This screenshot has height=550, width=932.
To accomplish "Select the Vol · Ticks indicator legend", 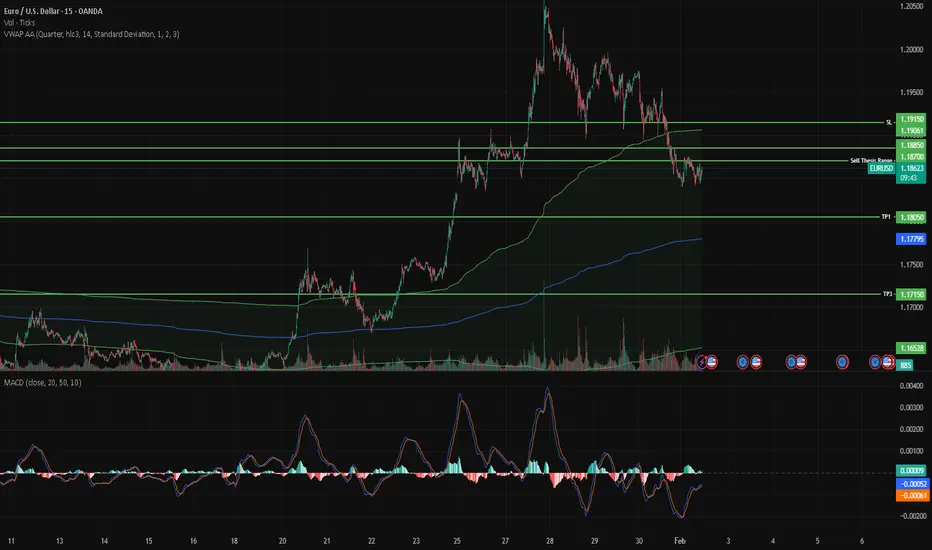I will click(20, 23).
